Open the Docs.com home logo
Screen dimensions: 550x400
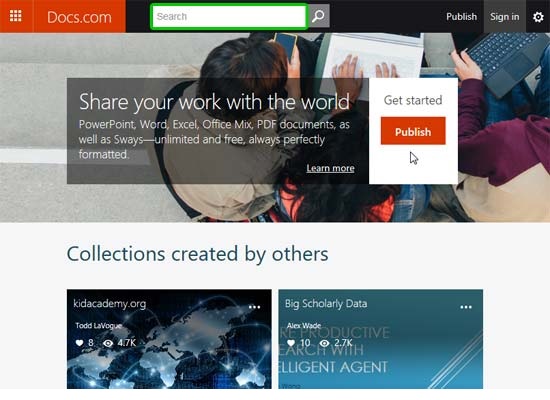[x=79, y=16]
